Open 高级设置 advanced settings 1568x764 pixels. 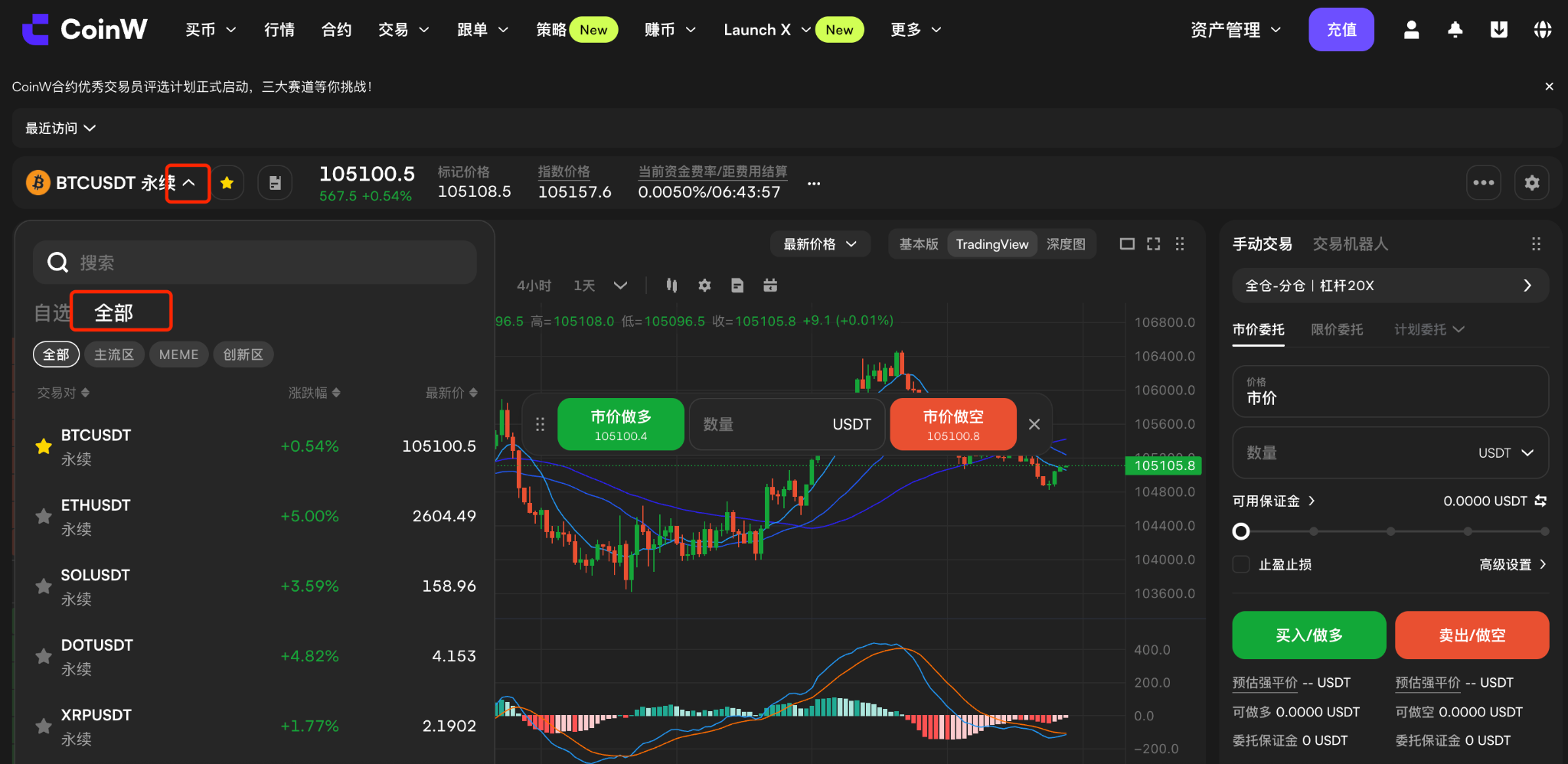click(1513, 565)
